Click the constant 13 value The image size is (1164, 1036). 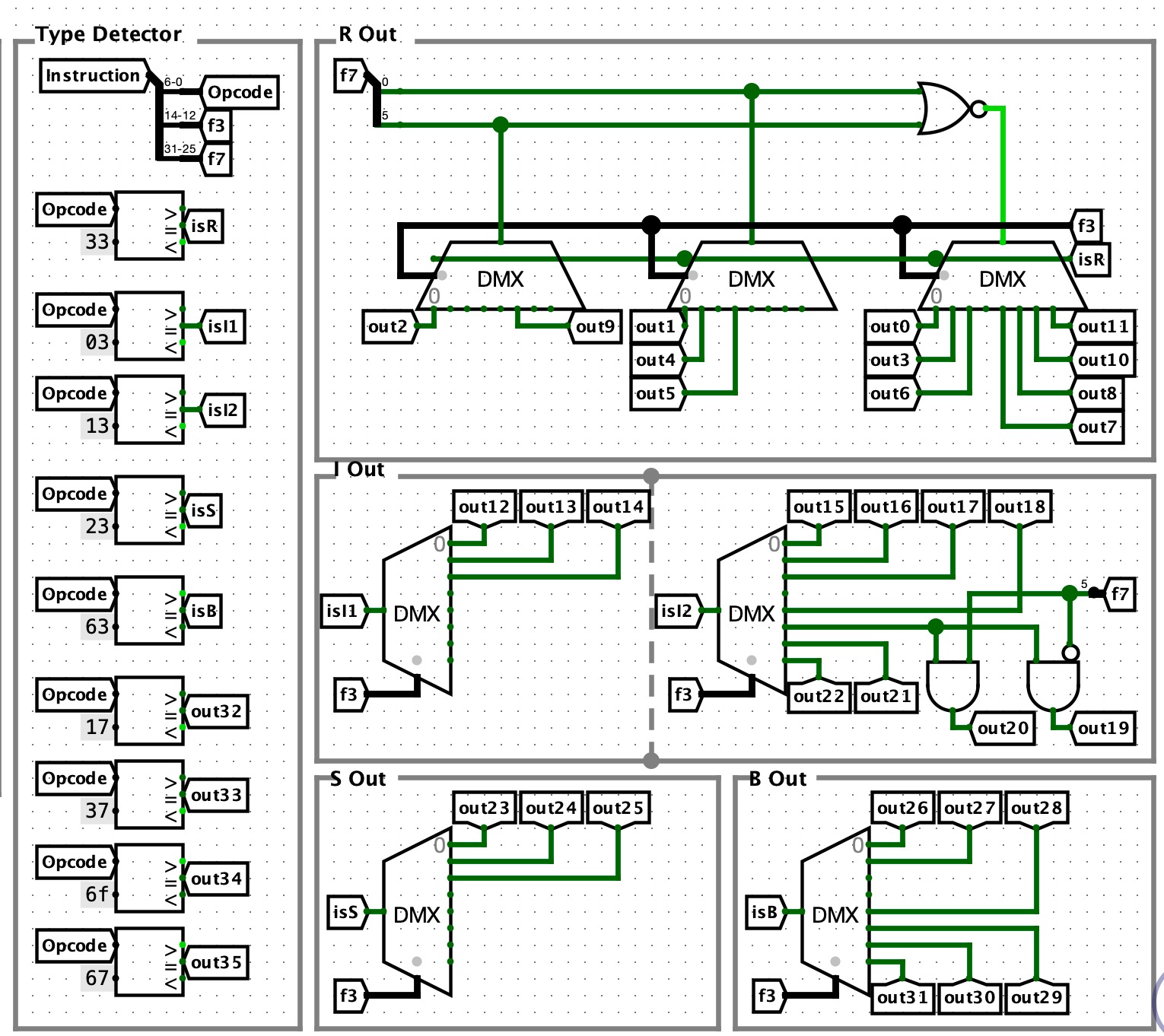tap(97, 426)
